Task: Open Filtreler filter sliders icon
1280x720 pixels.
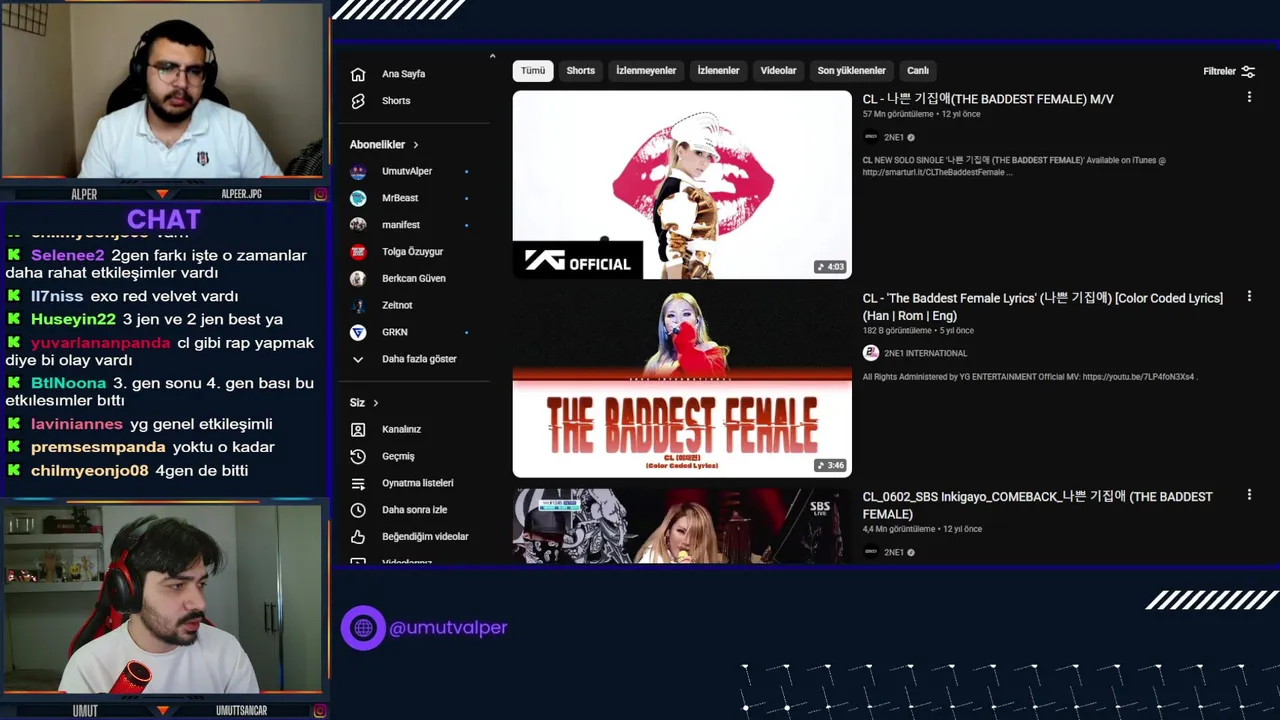Action: 1248,71
